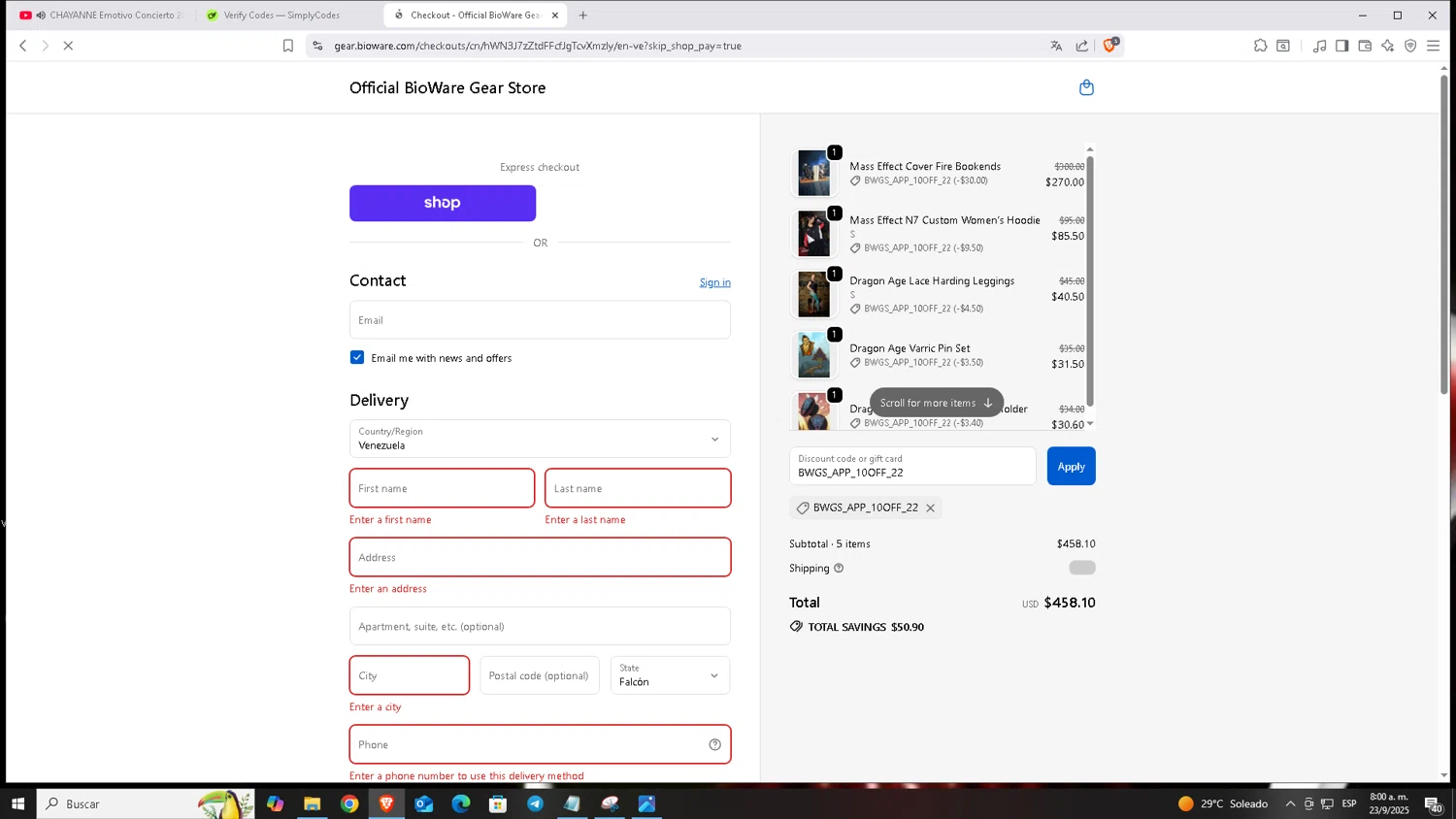Image resolution: width=1456 pixels, height=819 pixels.
Task: Click the browser address bar URL
Action: coord(538,46)
